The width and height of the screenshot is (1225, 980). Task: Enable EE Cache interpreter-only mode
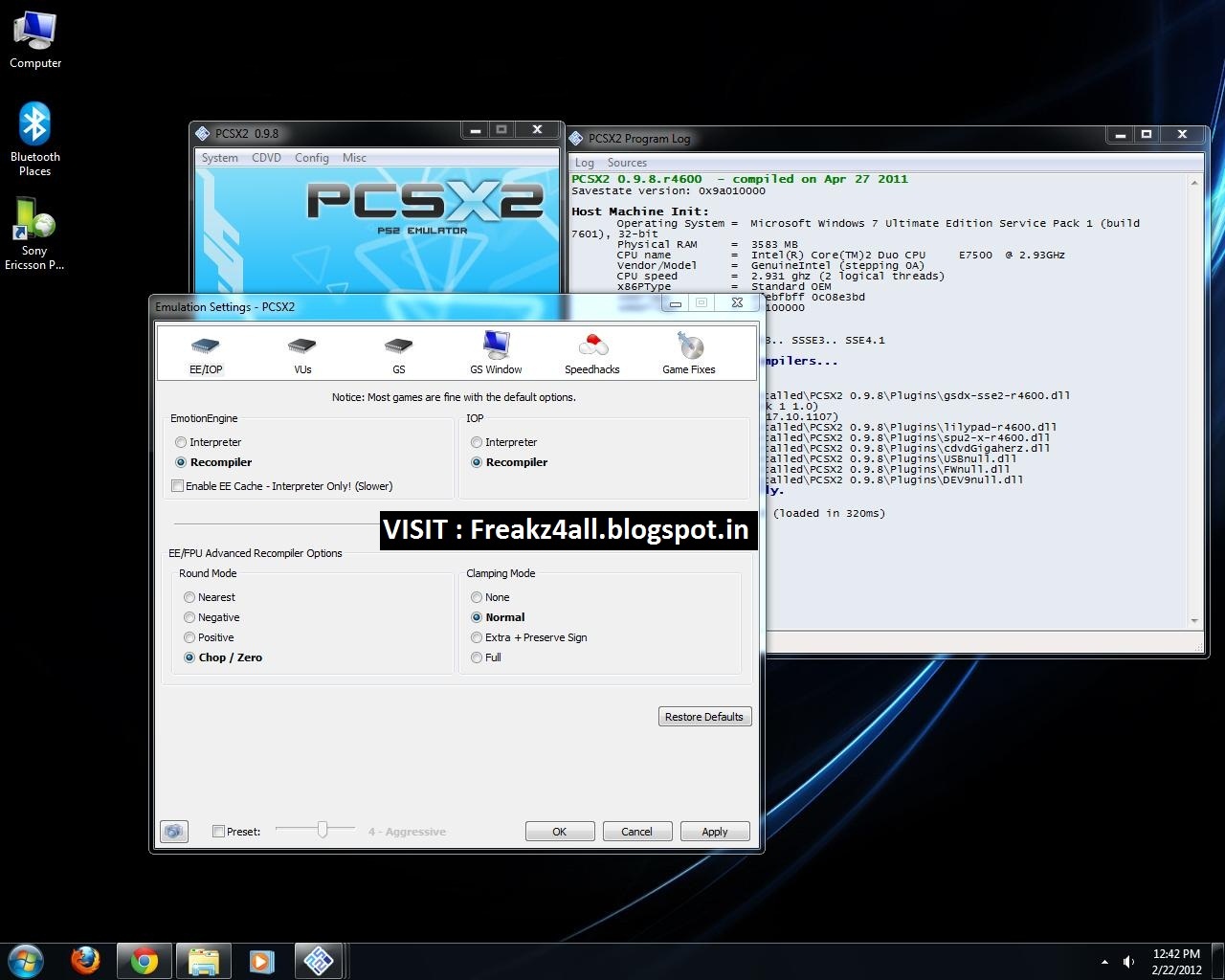[x=178, y=485]
